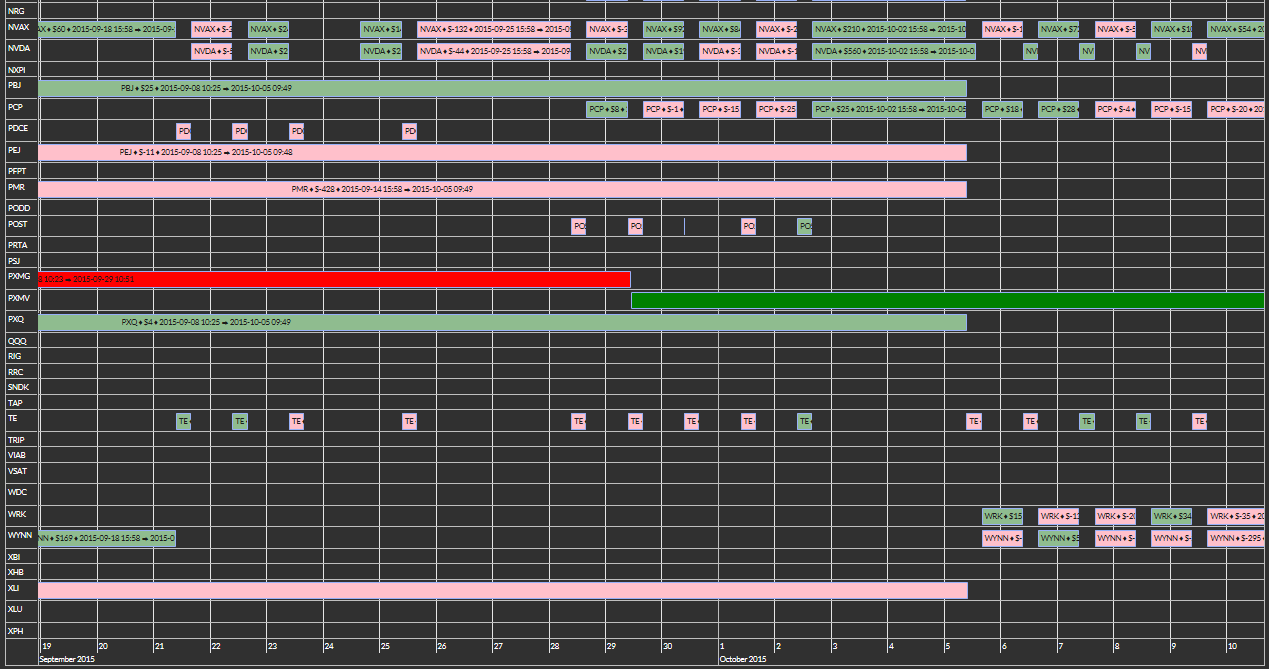Click the WDC row label
This screenshot has height=669, width=1269.
(17, 492)
